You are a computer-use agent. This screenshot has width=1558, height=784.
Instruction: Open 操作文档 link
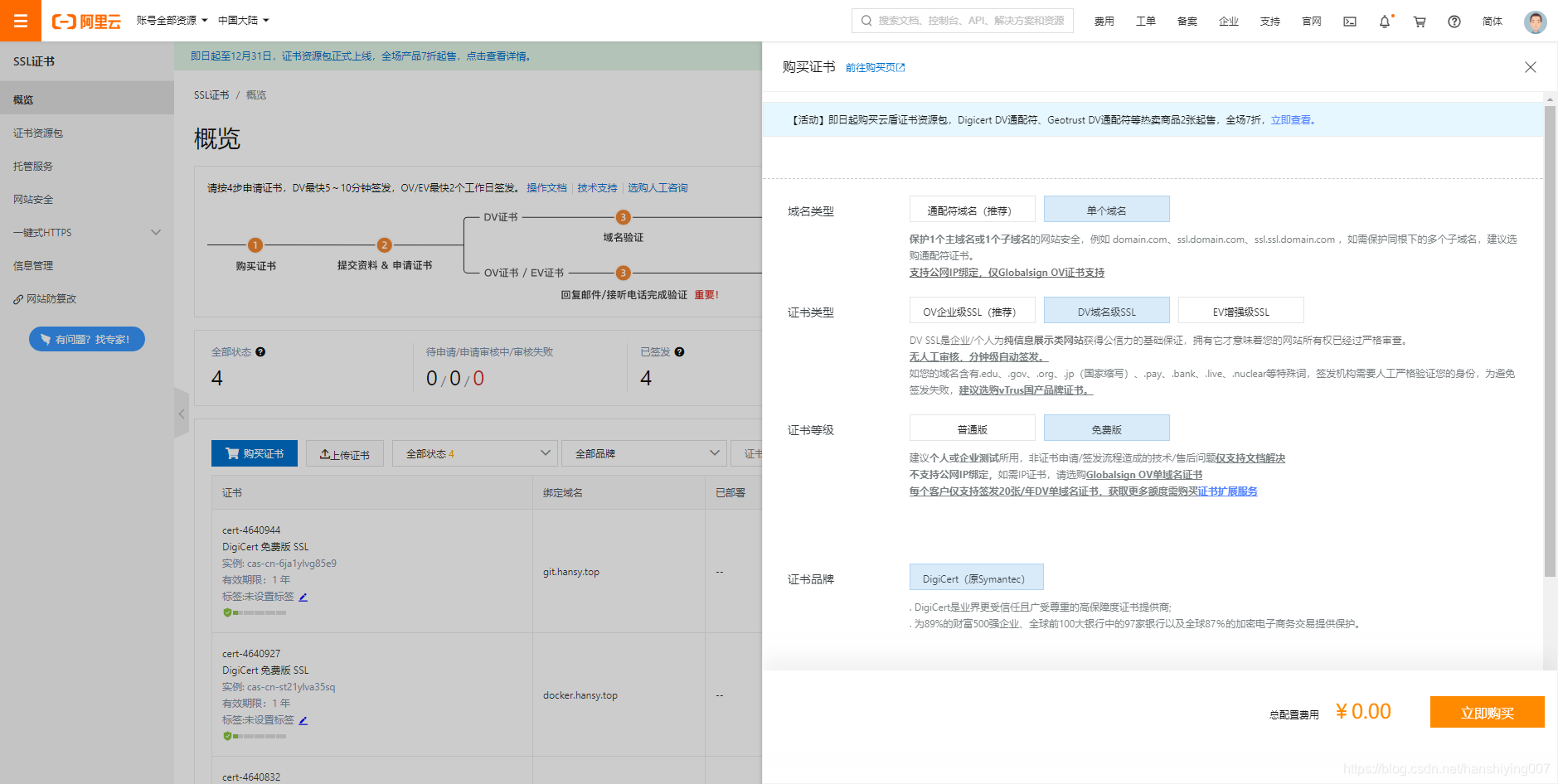point(546,188)
